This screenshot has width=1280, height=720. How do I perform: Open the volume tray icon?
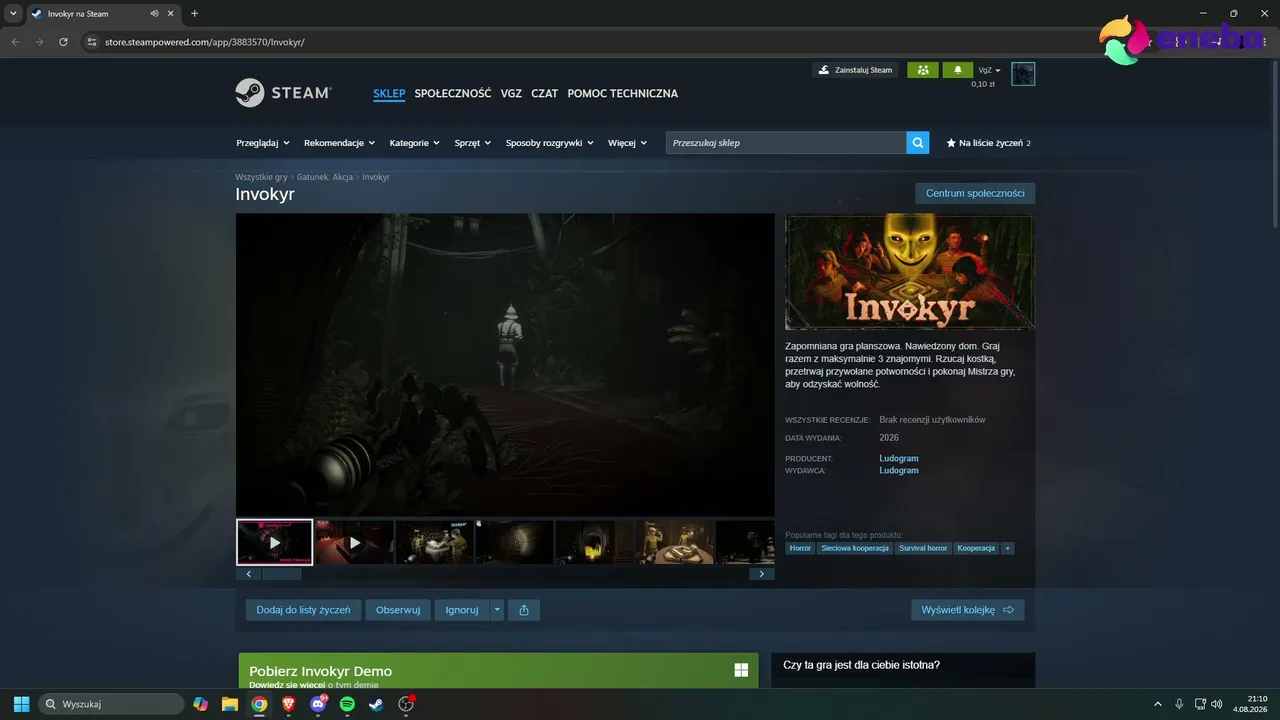[1217, 704]
